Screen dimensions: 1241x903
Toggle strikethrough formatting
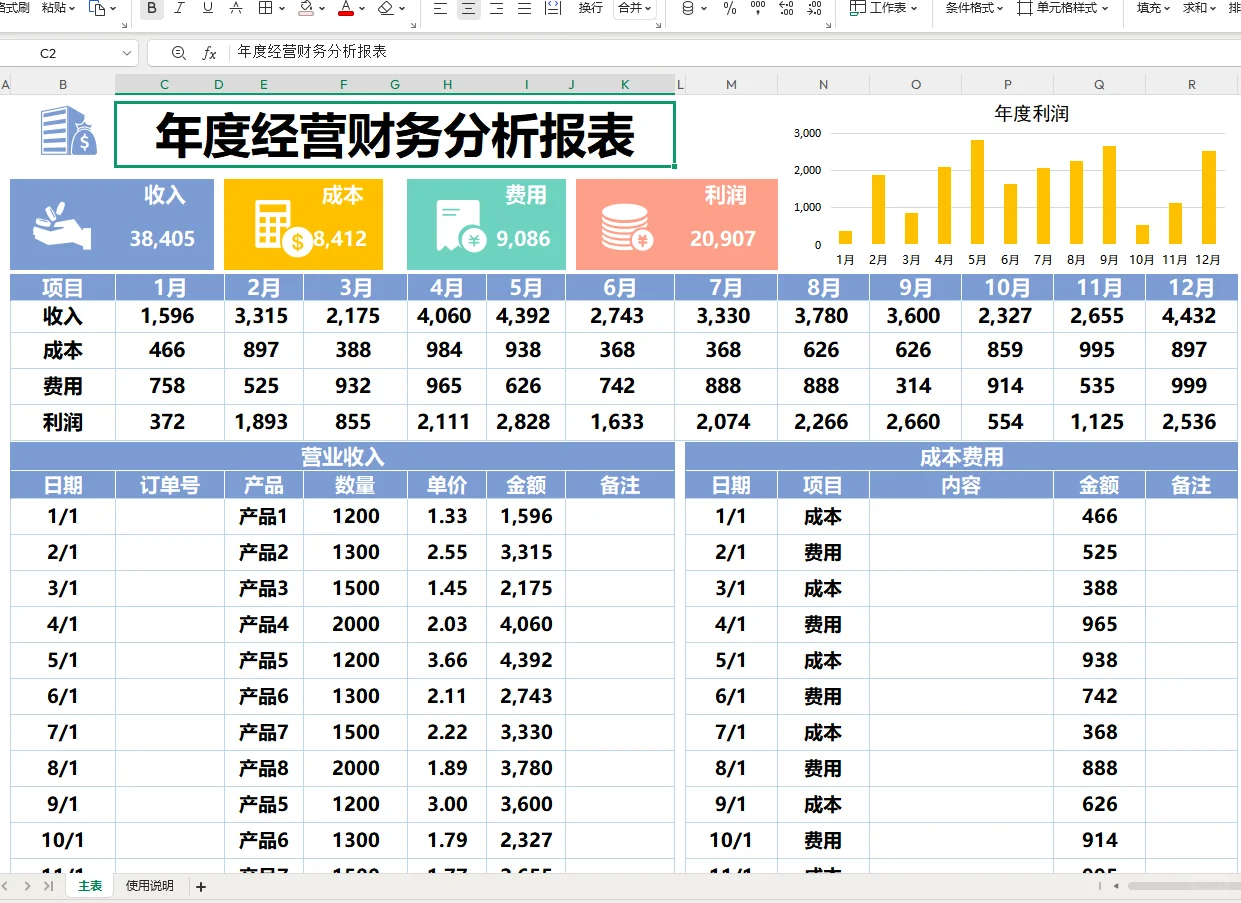coord(235,8)
